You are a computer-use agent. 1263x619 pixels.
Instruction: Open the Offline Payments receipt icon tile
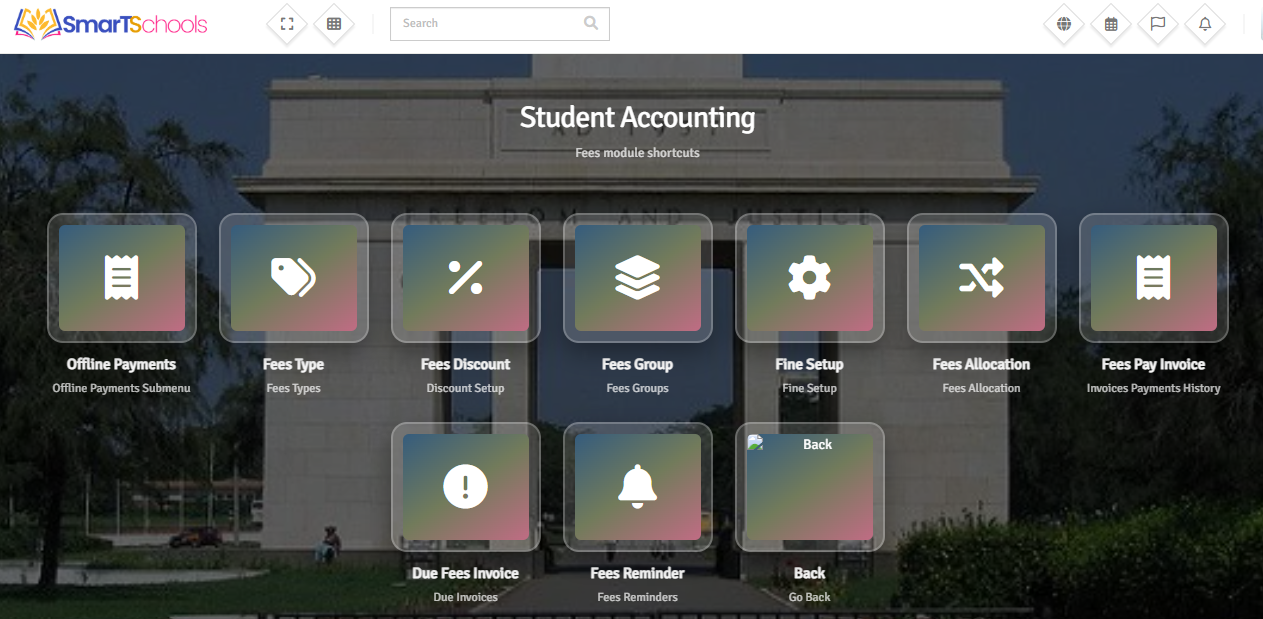[x=122, y=278]
